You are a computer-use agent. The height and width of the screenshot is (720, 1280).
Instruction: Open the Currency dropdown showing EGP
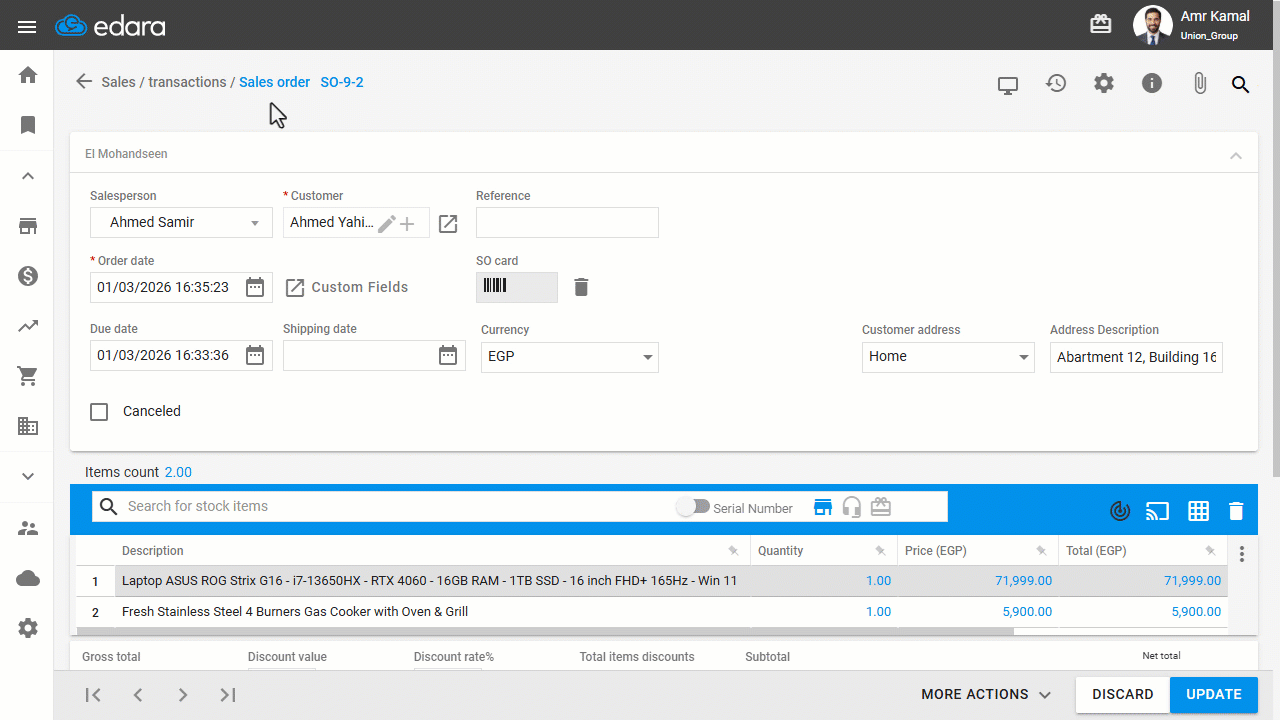pos(570,357)
